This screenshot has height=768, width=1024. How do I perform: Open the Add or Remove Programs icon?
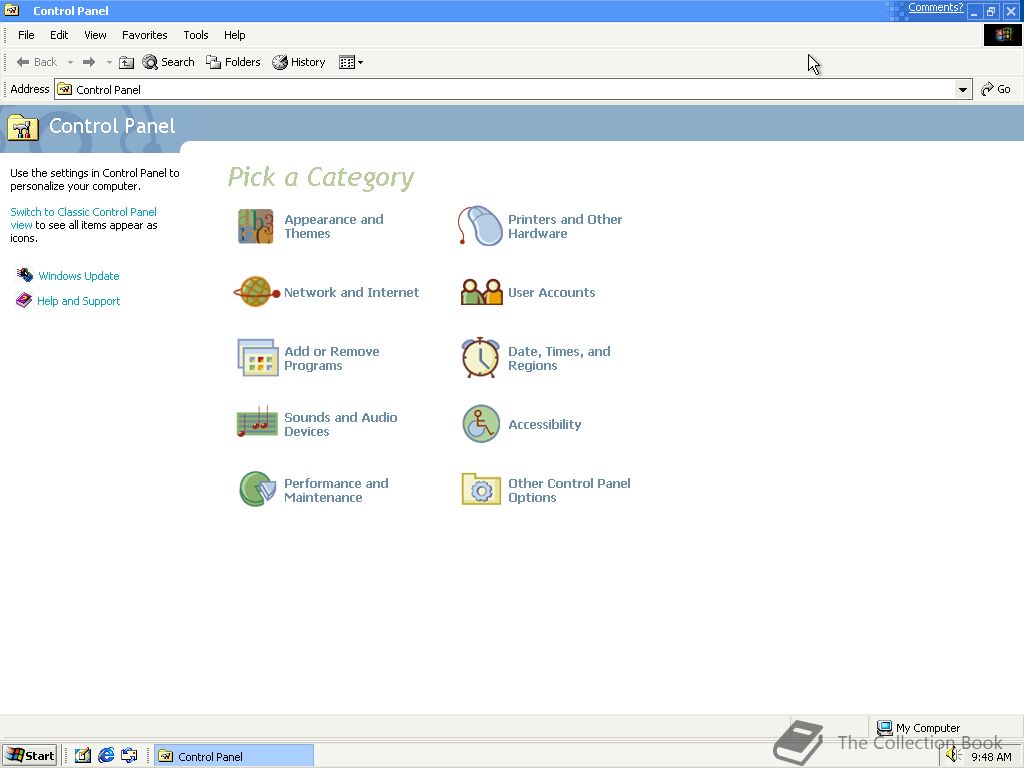257,357
